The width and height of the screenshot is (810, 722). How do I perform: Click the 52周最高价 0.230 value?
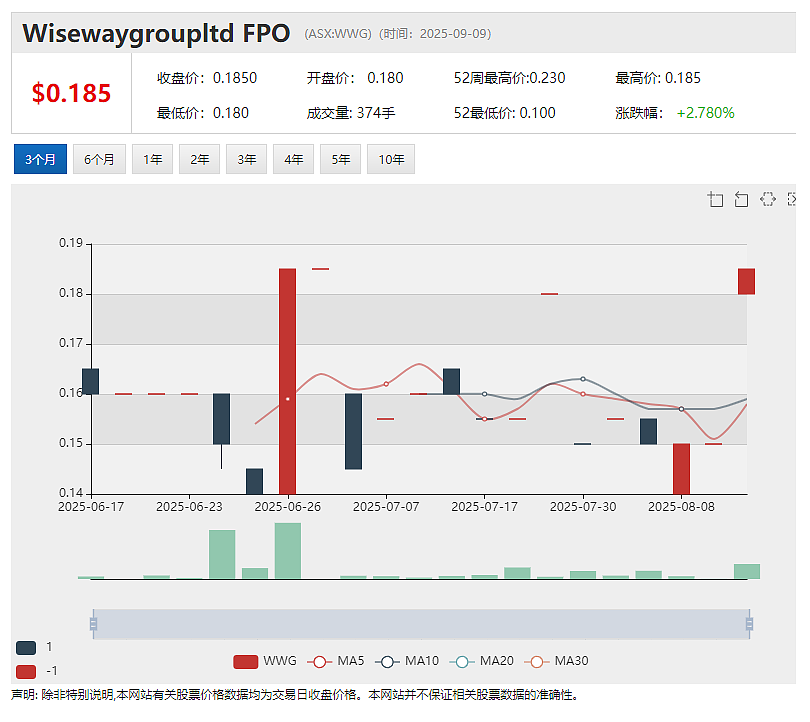coord(509,78)
